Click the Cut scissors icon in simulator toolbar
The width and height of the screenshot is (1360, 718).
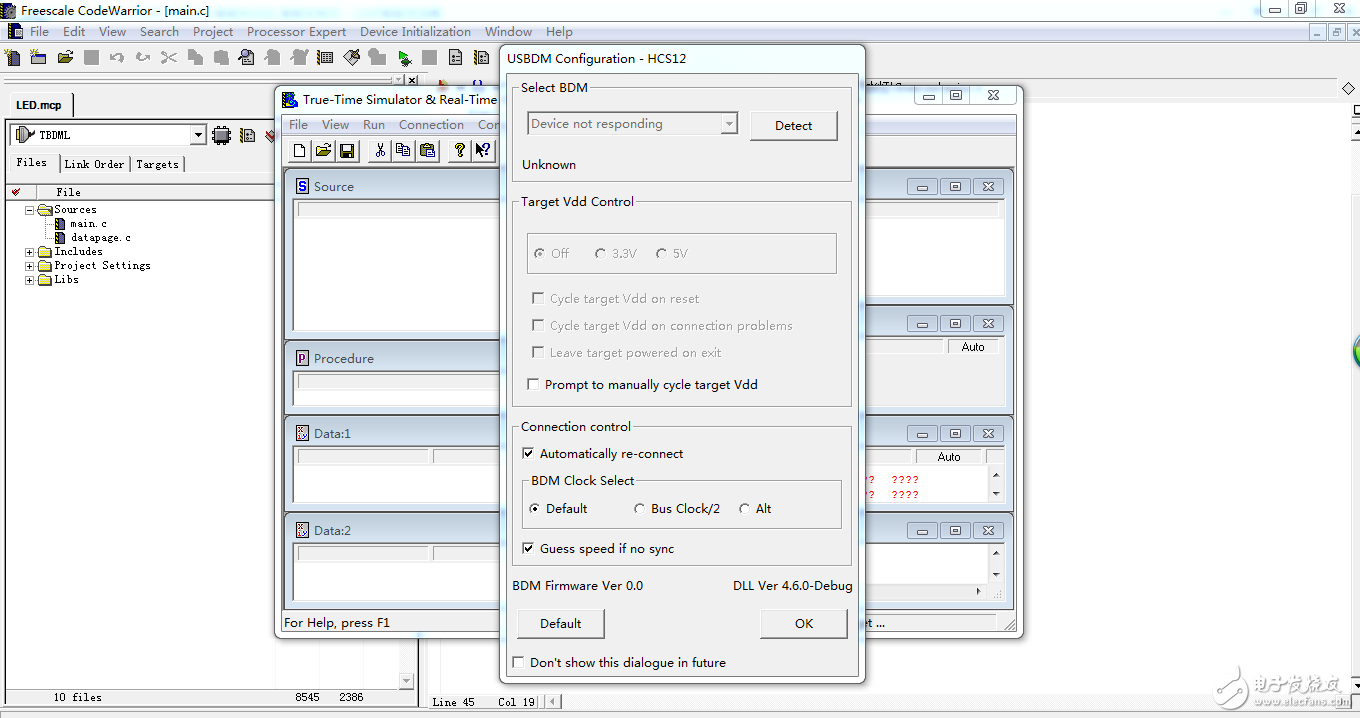380,150
